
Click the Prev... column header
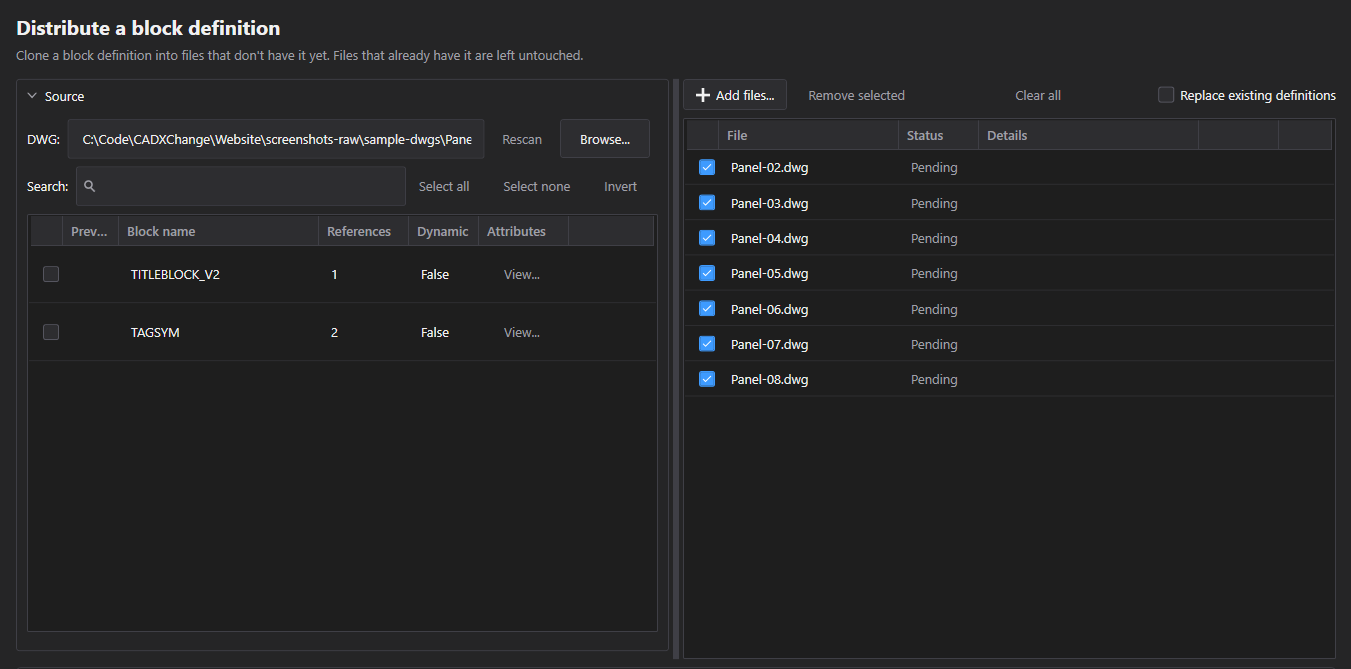(x=90, y=231)
